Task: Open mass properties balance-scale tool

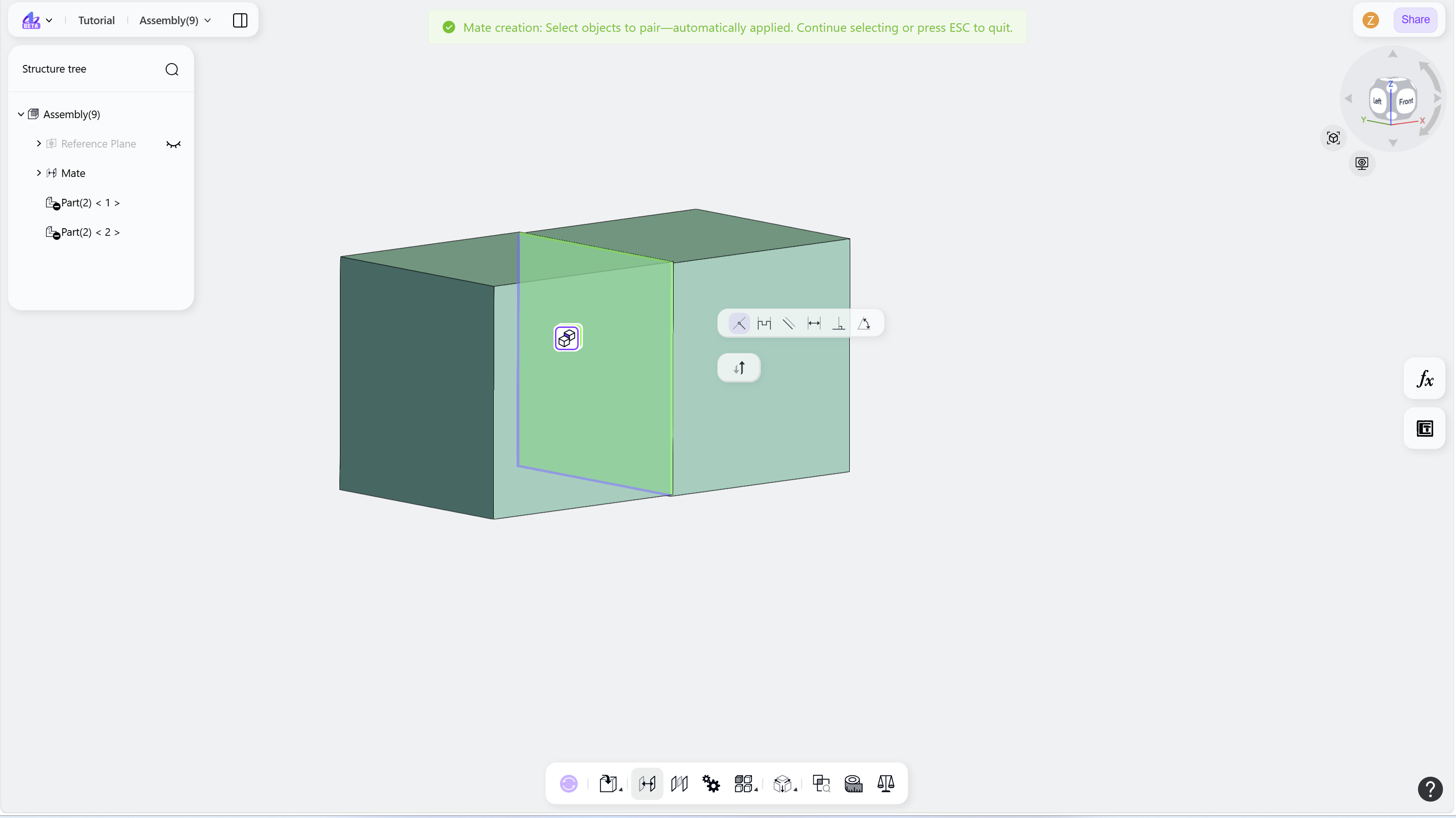Action: [x=886, y=783]
